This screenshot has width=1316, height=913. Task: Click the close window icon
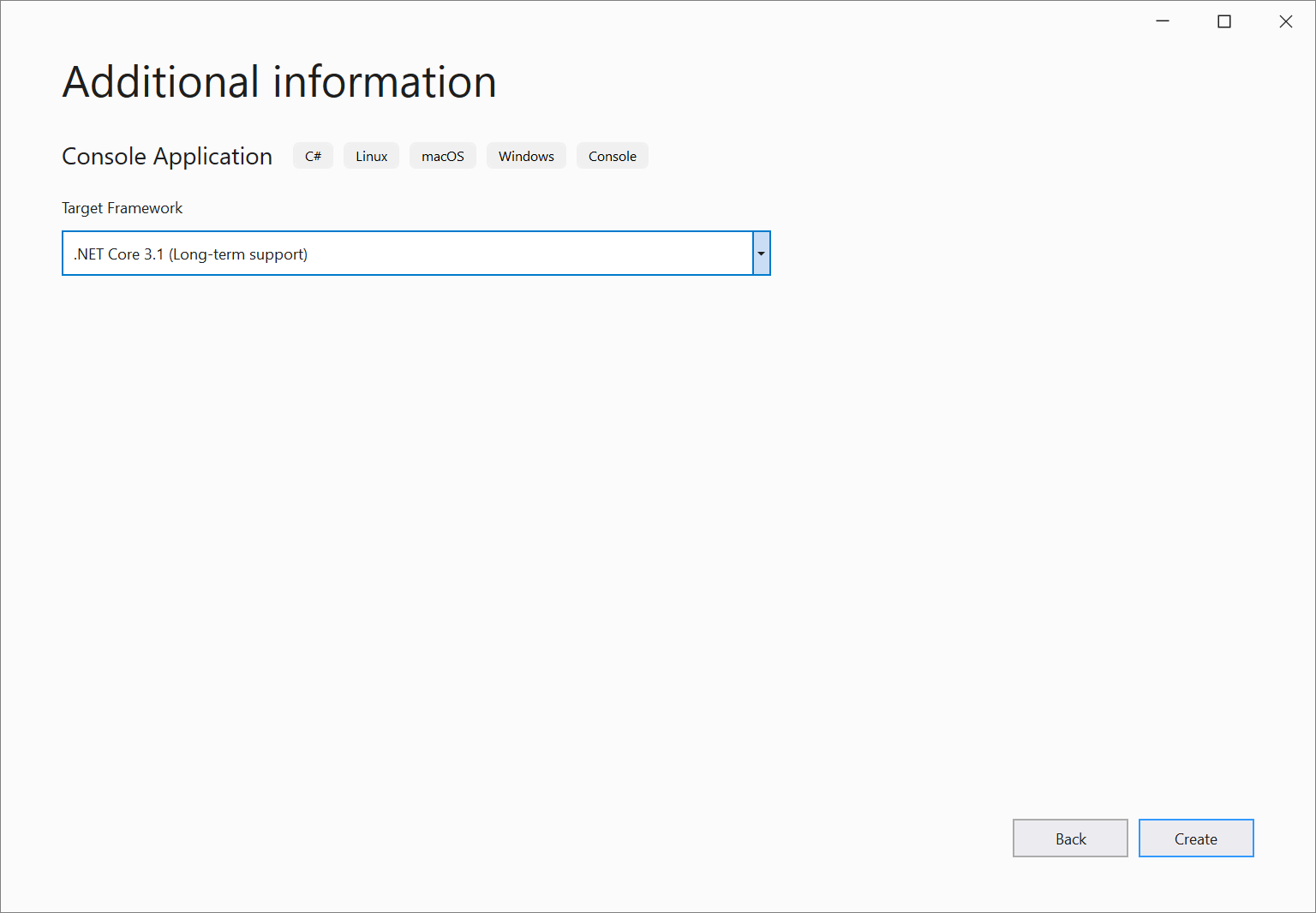click(x=1286, y=21)
